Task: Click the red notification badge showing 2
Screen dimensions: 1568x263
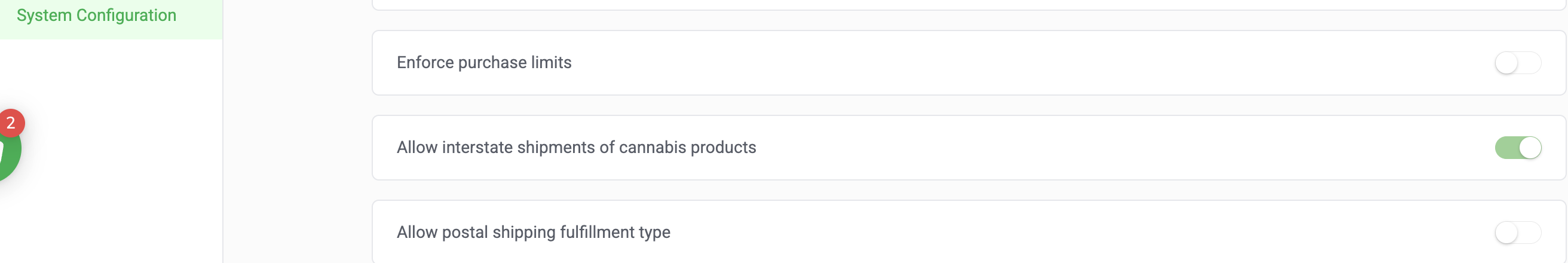Action: coord(11,123)
